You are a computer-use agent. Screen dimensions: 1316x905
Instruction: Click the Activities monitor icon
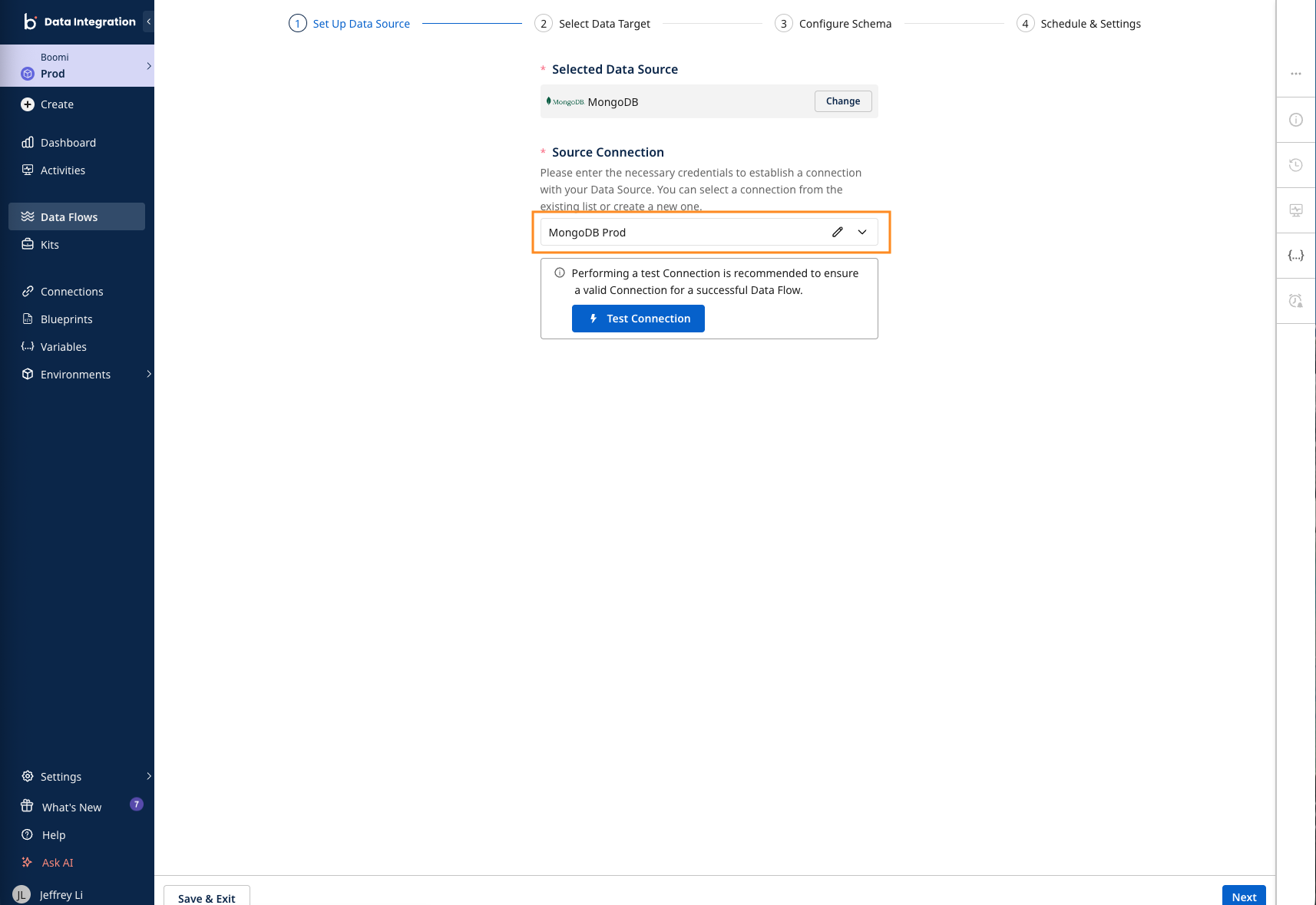click(28, 170)
